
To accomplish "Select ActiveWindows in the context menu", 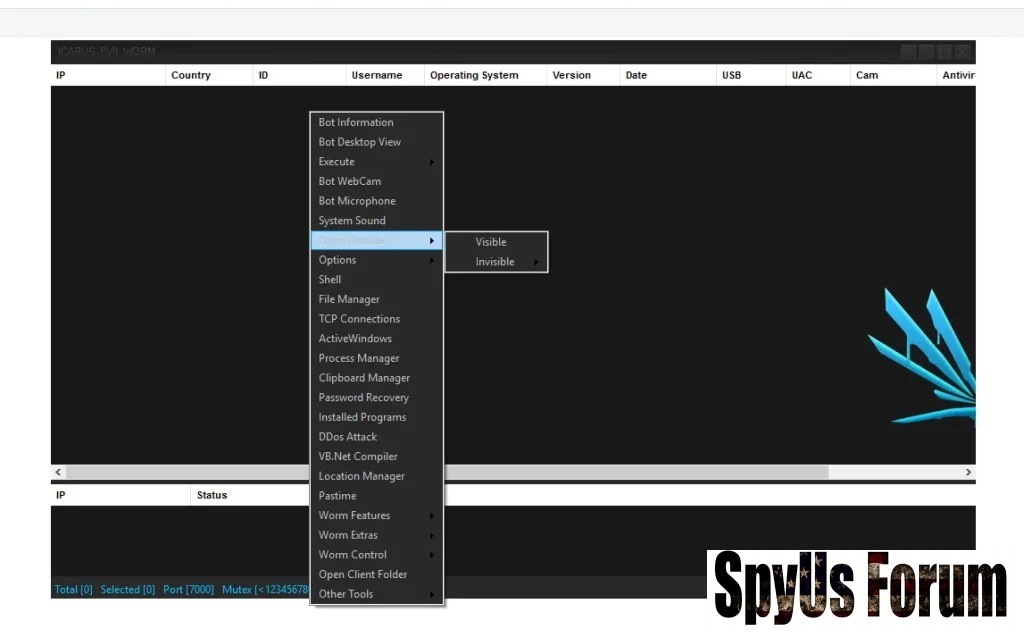I will pyautogui.click(x=355, y=338).
